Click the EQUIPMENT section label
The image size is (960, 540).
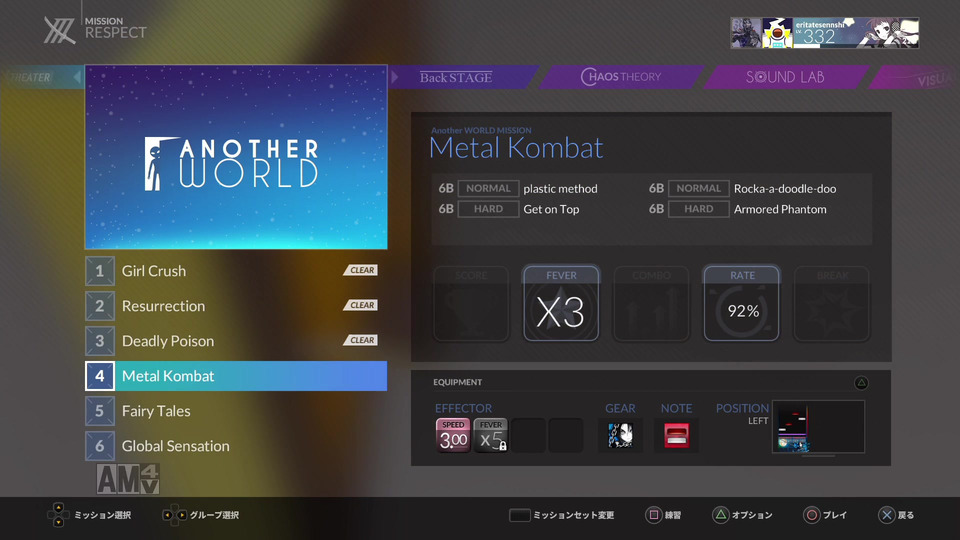coord(457,382)
